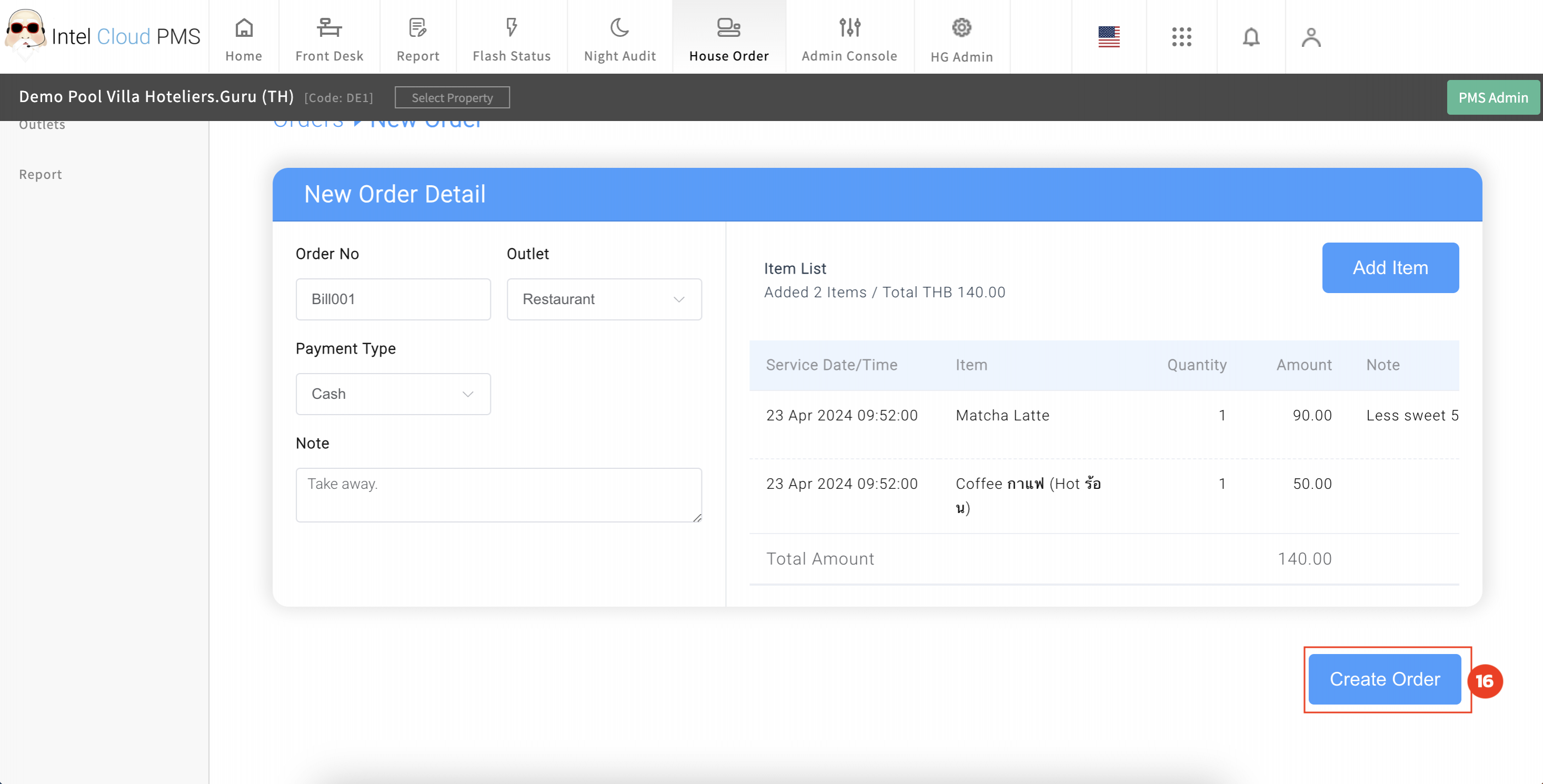Click the Admin Console sliders icon
The image size is (1543, 784).
click(849, 28)
